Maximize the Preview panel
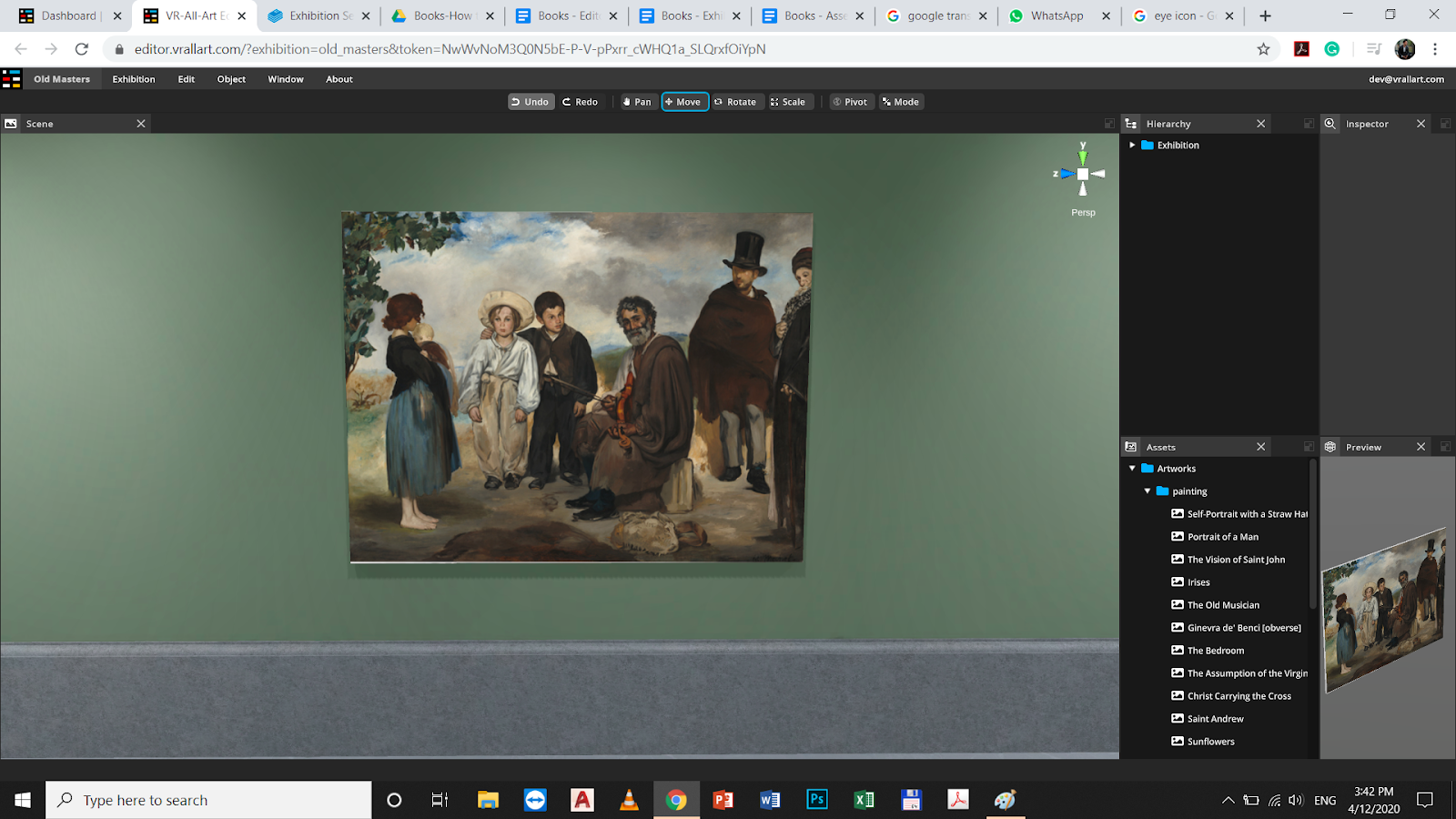 point(1445,447)
